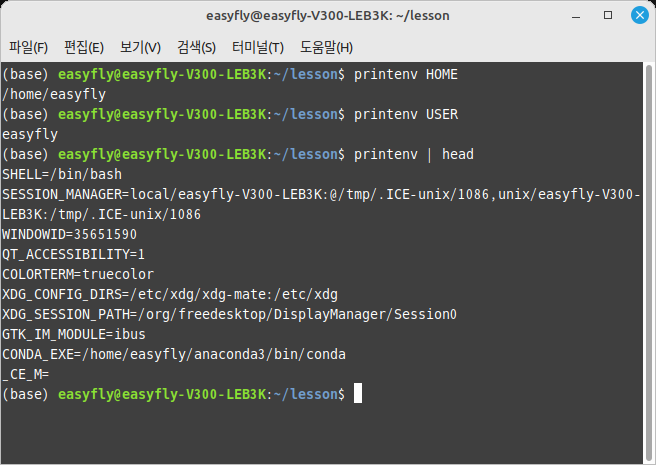Open the 터미널(T) menu

pyautogui.click(x=258, y=47)
